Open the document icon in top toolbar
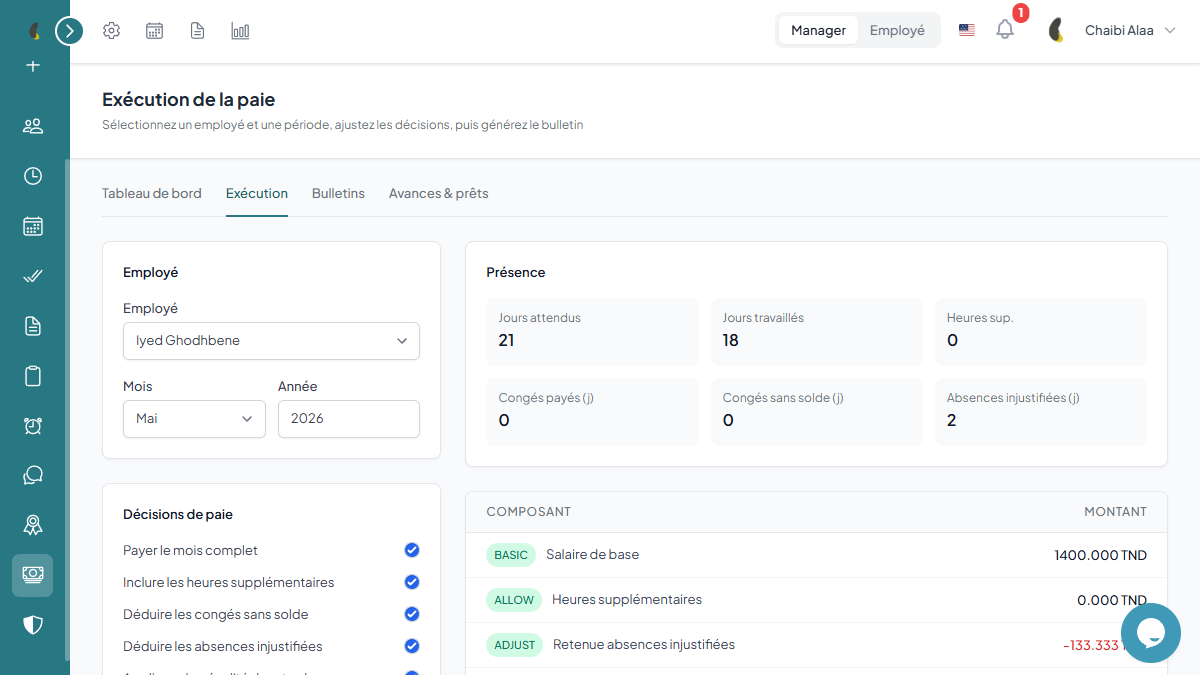This screenshot has width=1200, height=675. click(x=198, y=31)
